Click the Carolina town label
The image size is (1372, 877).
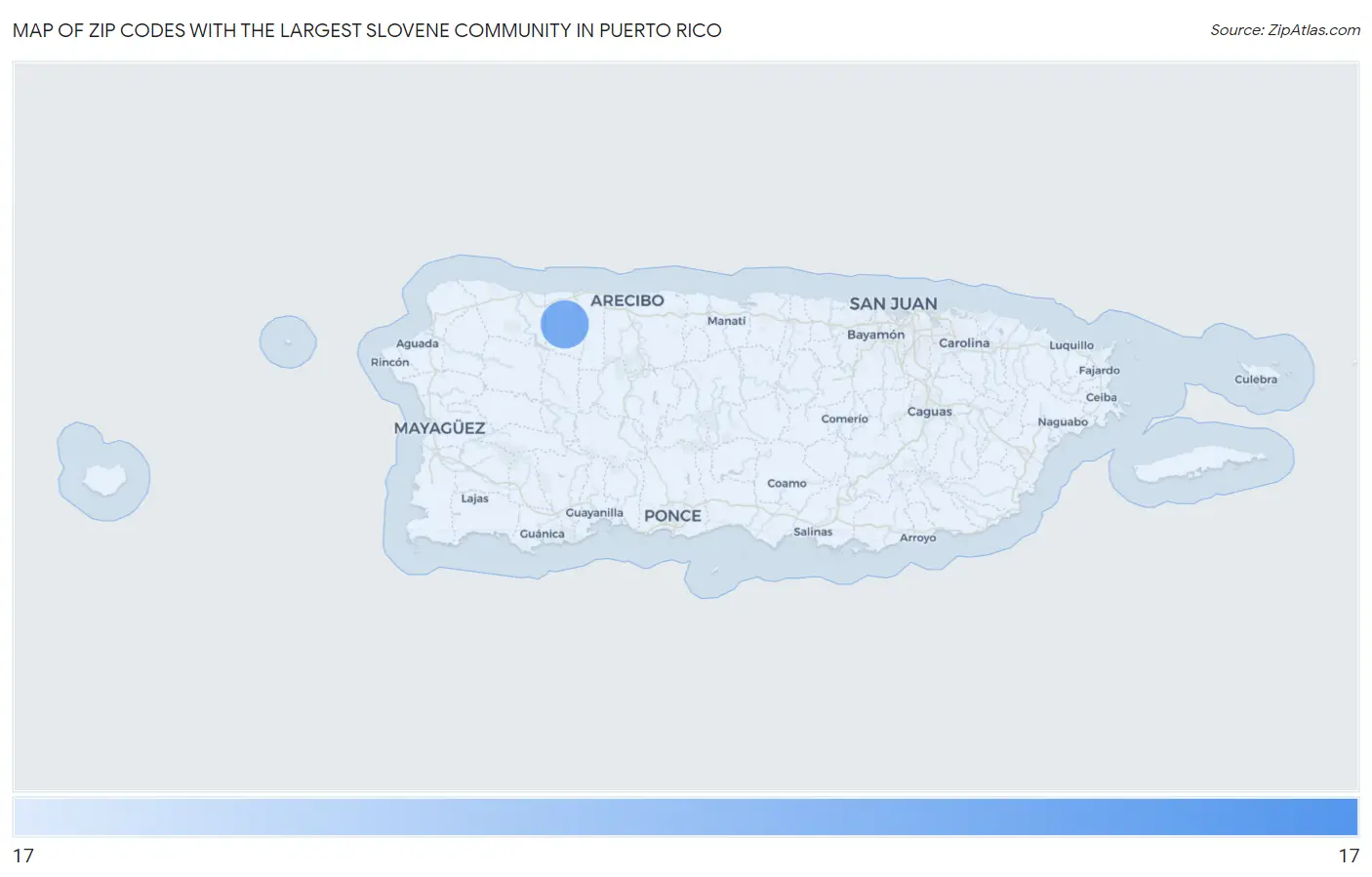(964, 343)
